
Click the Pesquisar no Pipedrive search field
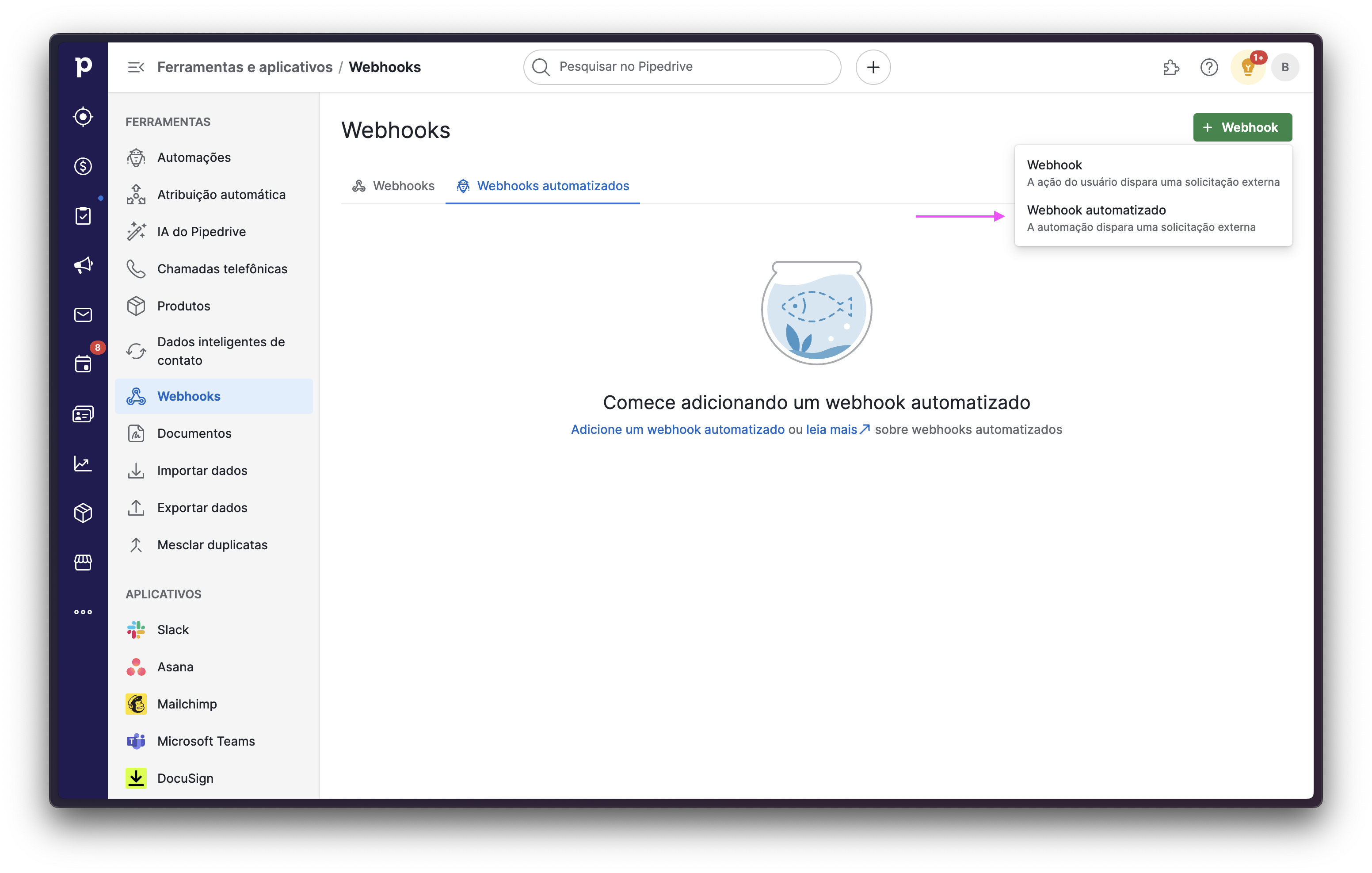point(682,67)
